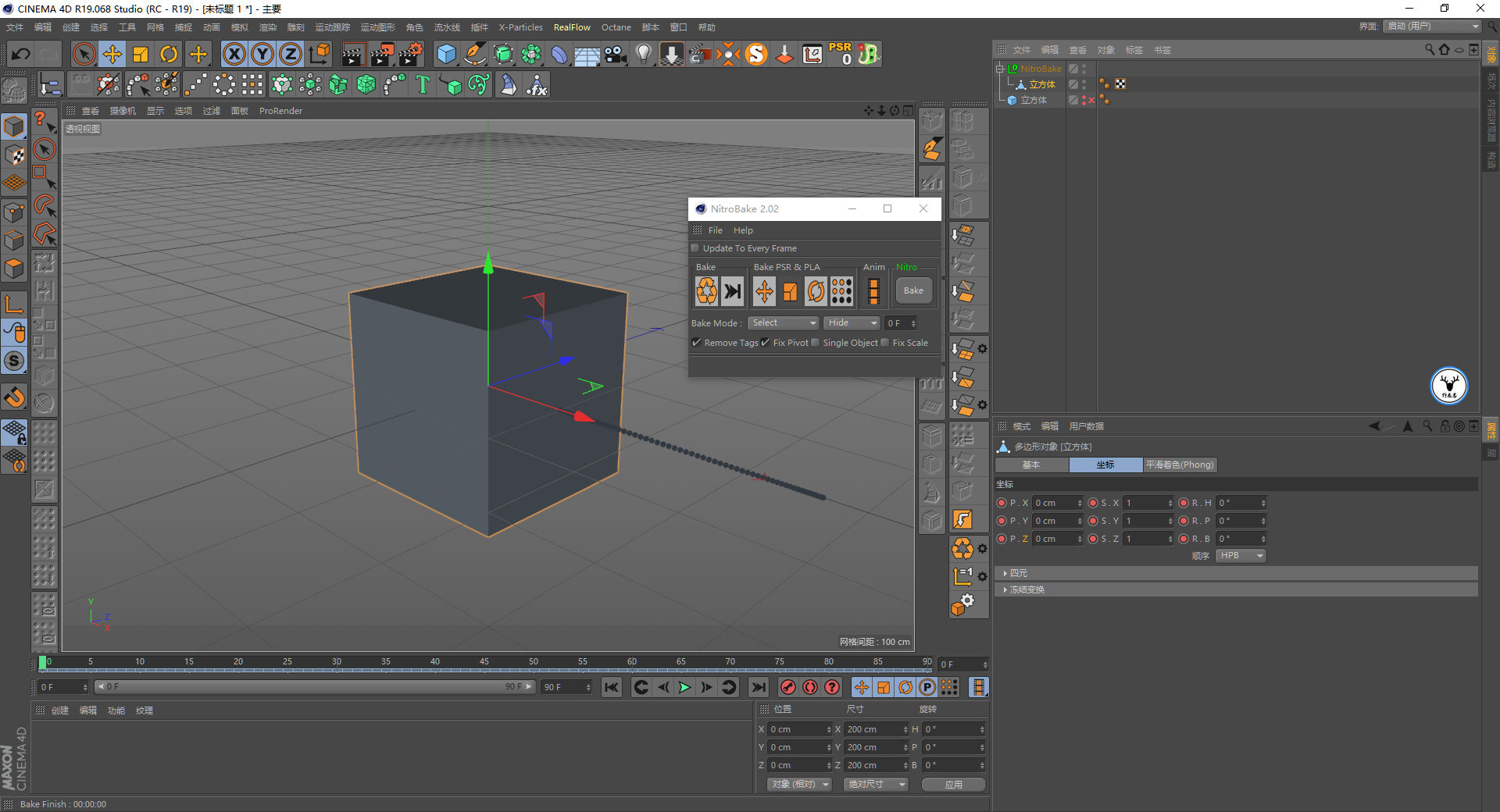Toggle Position baking in NitroBake PSR group
This screenshot has width=1500, height=812.
tap(764, 291)
